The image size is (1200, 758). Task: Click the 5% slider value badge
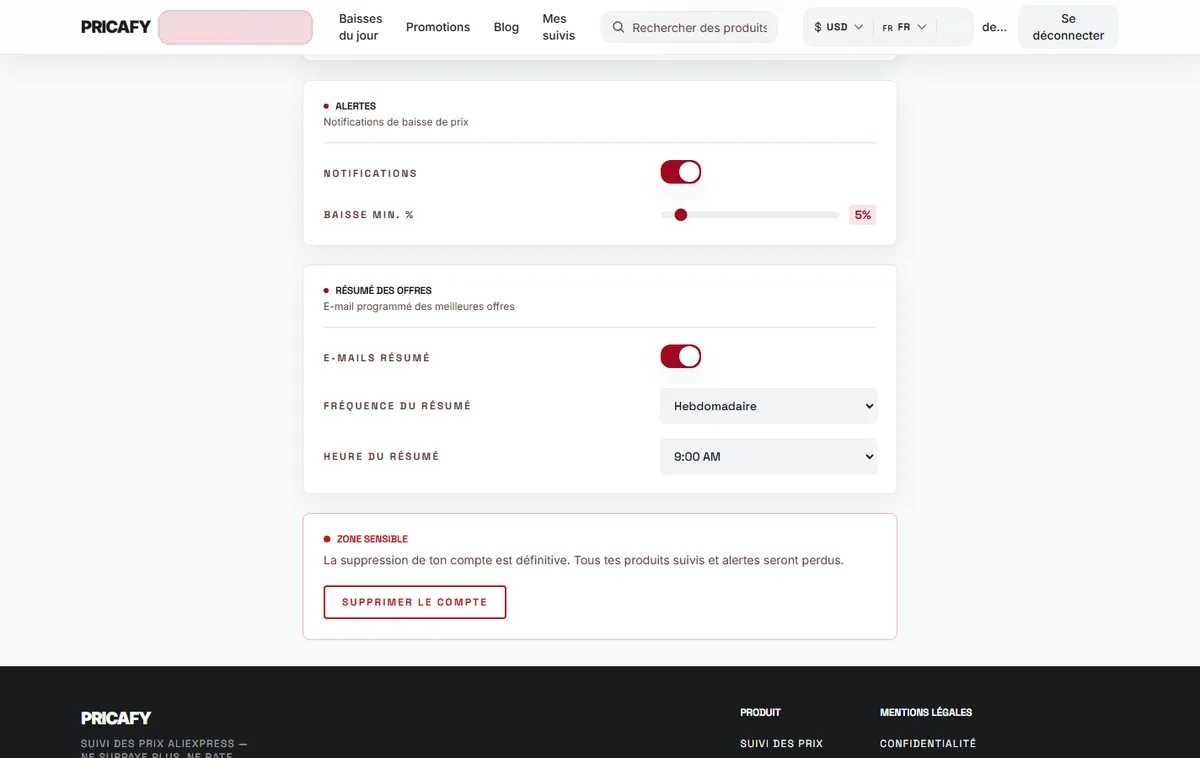tap(863, 214)
